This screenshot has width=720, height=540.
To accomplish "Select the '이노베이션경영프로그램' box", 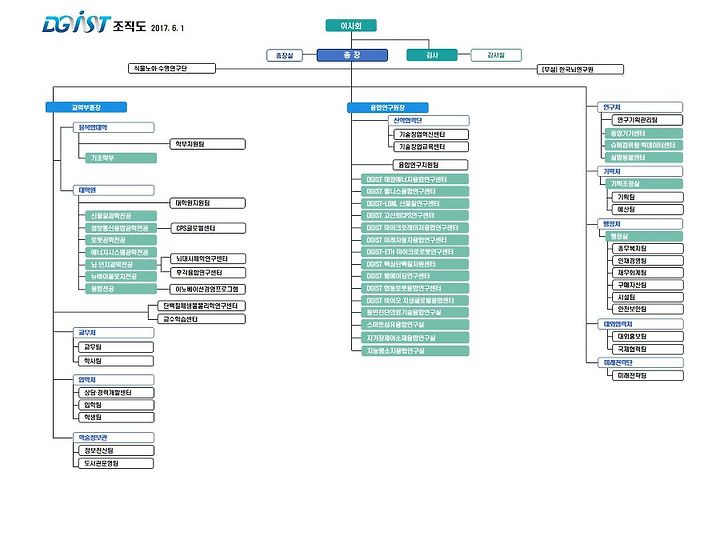I will 208,289.
